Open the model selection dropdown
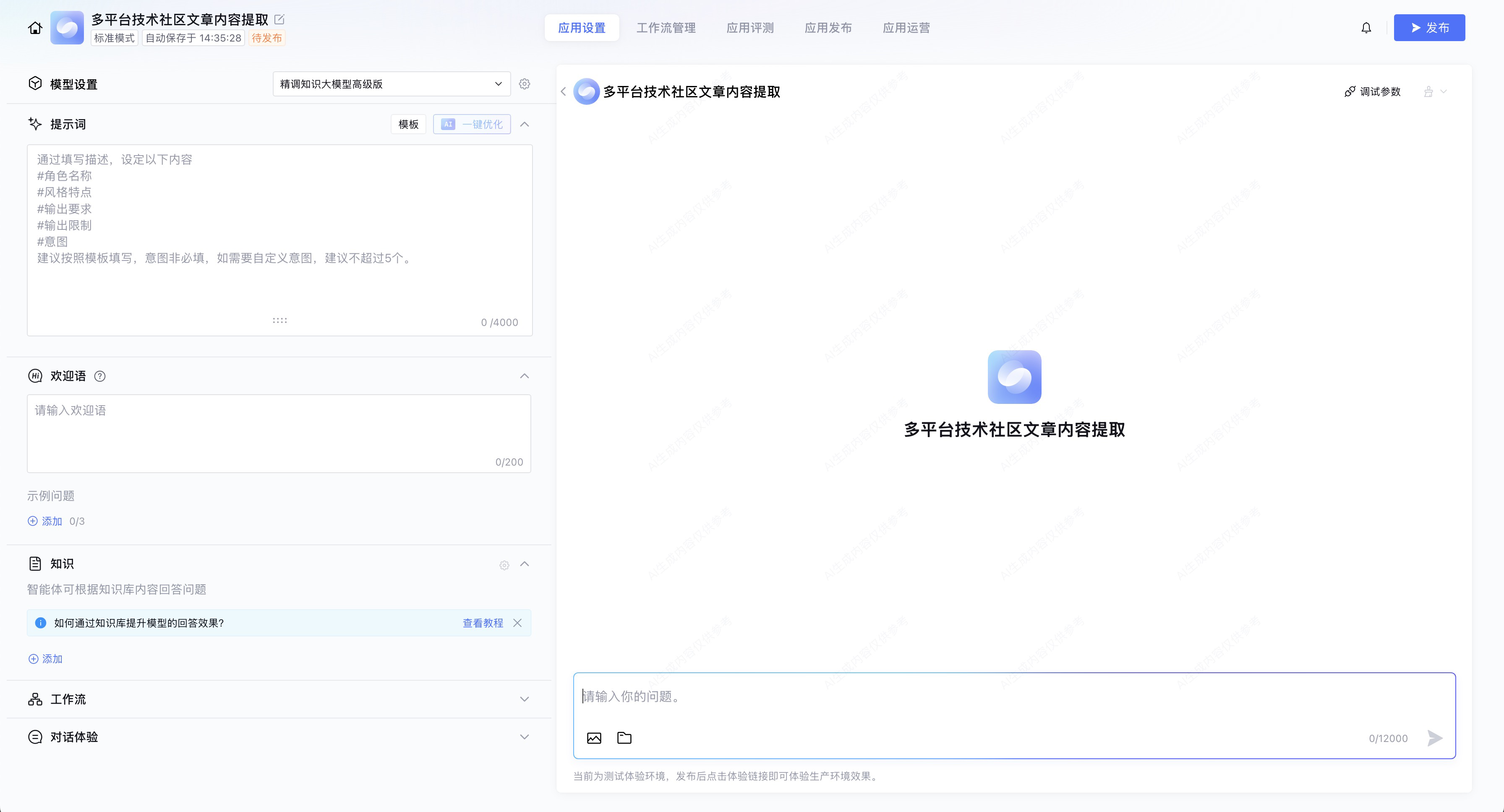Image resolution: width=1504 pixels, height=812 pixels. pos(391,84)
